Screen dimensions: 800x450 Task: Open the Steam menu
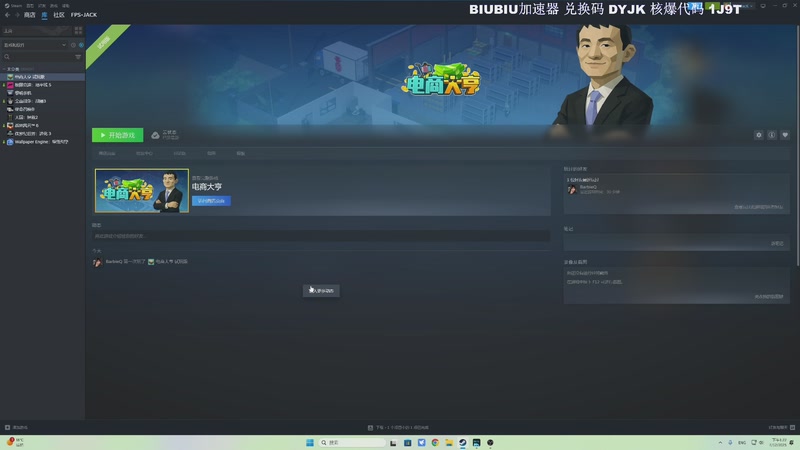click(13, 6)
